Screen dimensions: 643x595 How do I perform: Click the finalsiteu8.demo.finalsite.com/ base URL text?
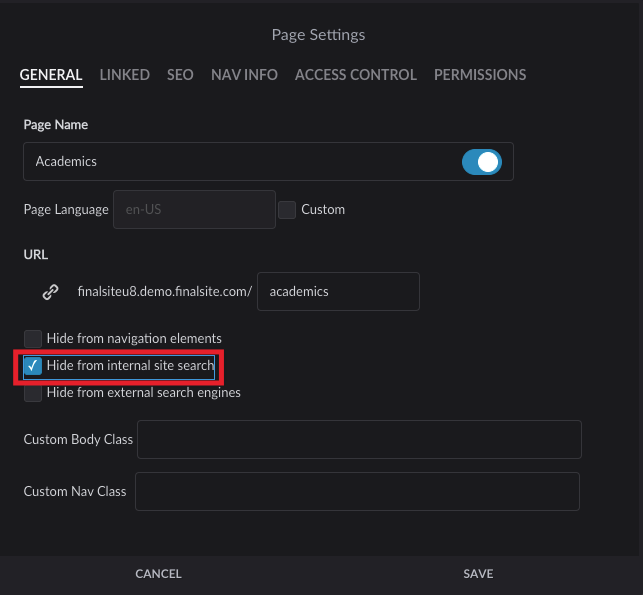[165, 292]
